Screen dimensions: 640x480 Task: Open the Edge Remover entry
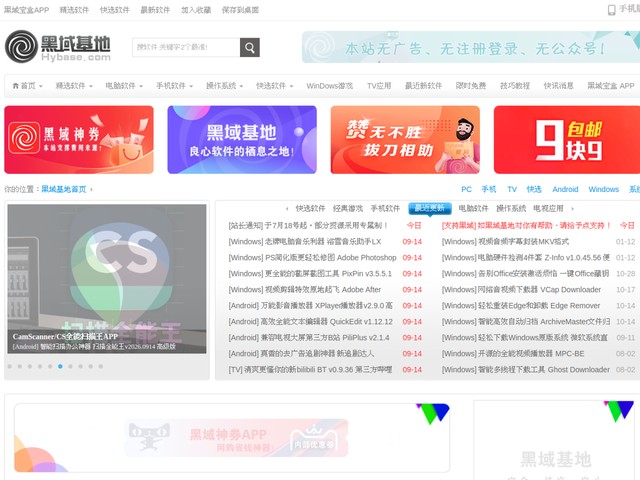click(521, 305)
